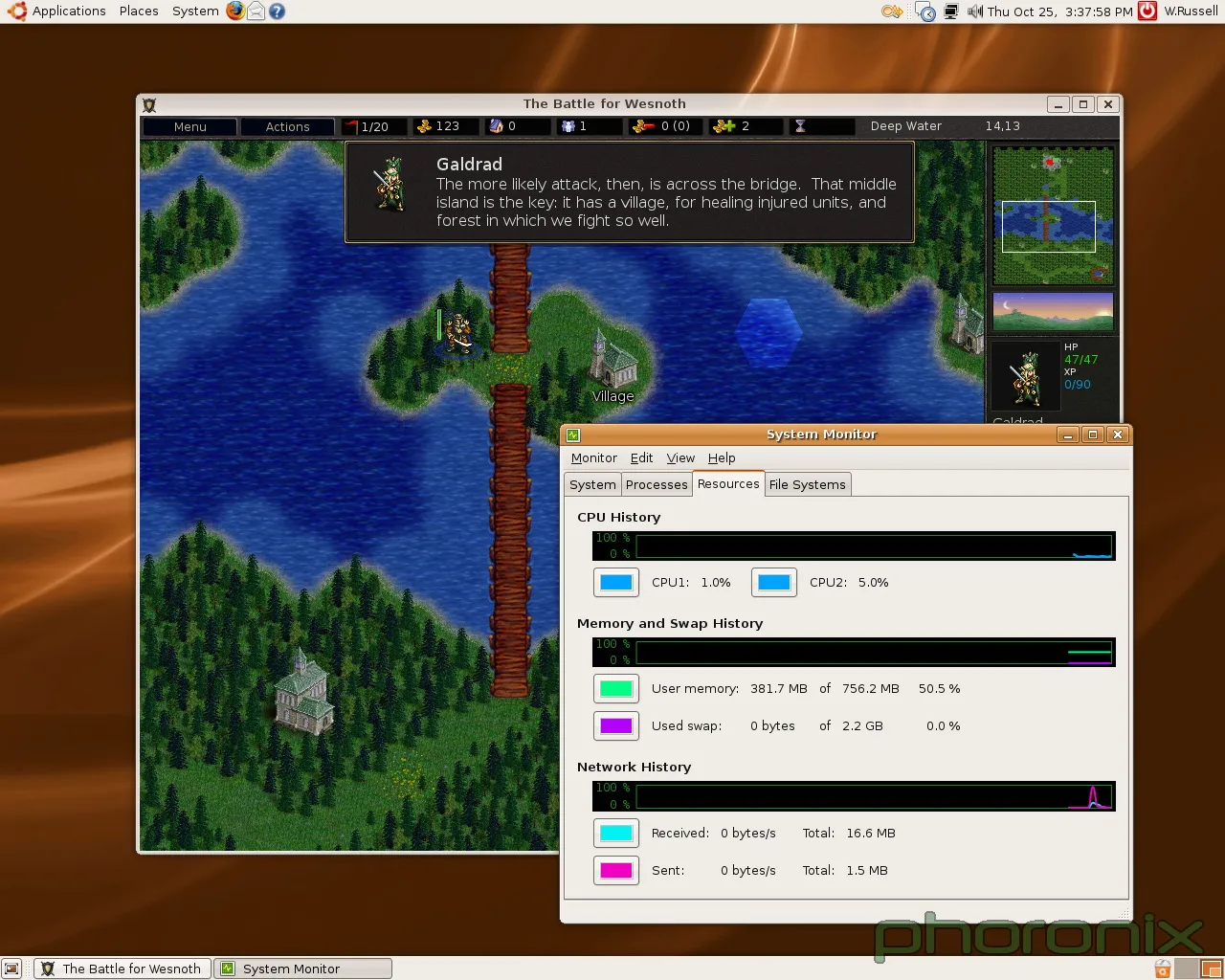This screenshot has width=1225, height=980.
Task: Switch to the System tab
Action: (592, 484)
